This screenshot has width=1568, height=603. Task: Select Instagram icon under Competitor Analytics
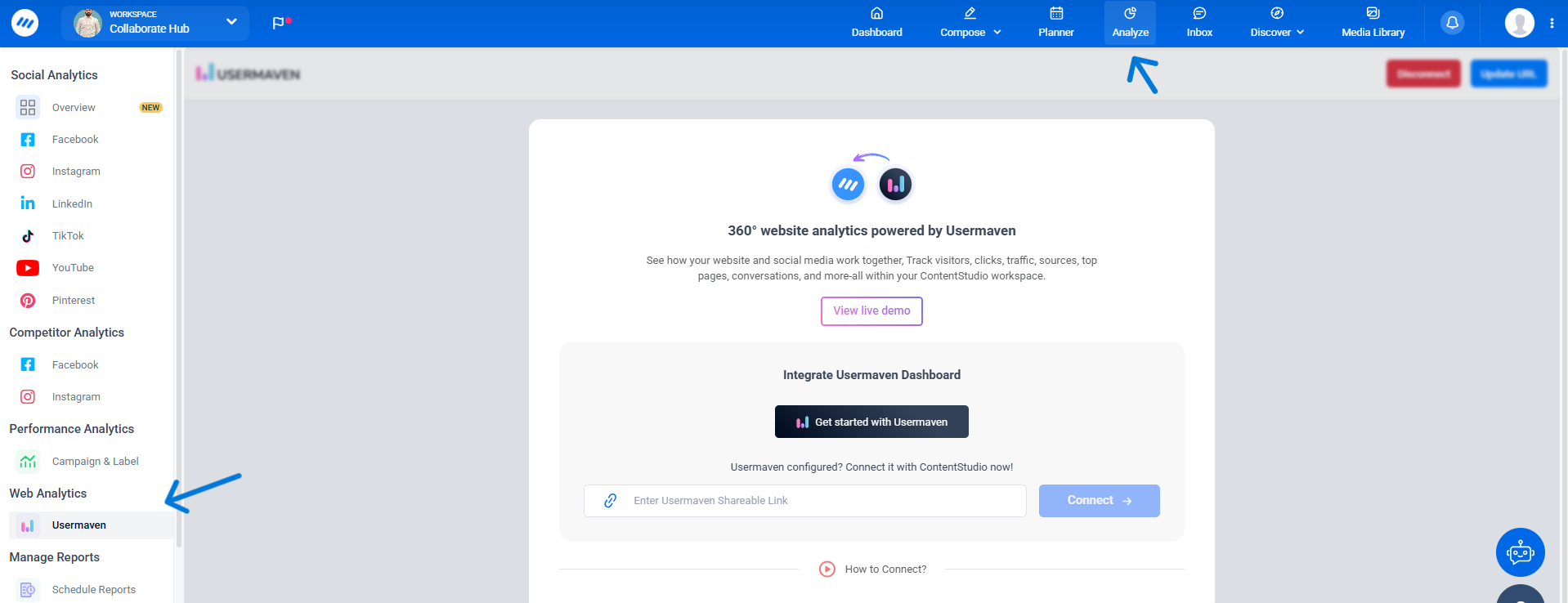click(x=28, y=397)
